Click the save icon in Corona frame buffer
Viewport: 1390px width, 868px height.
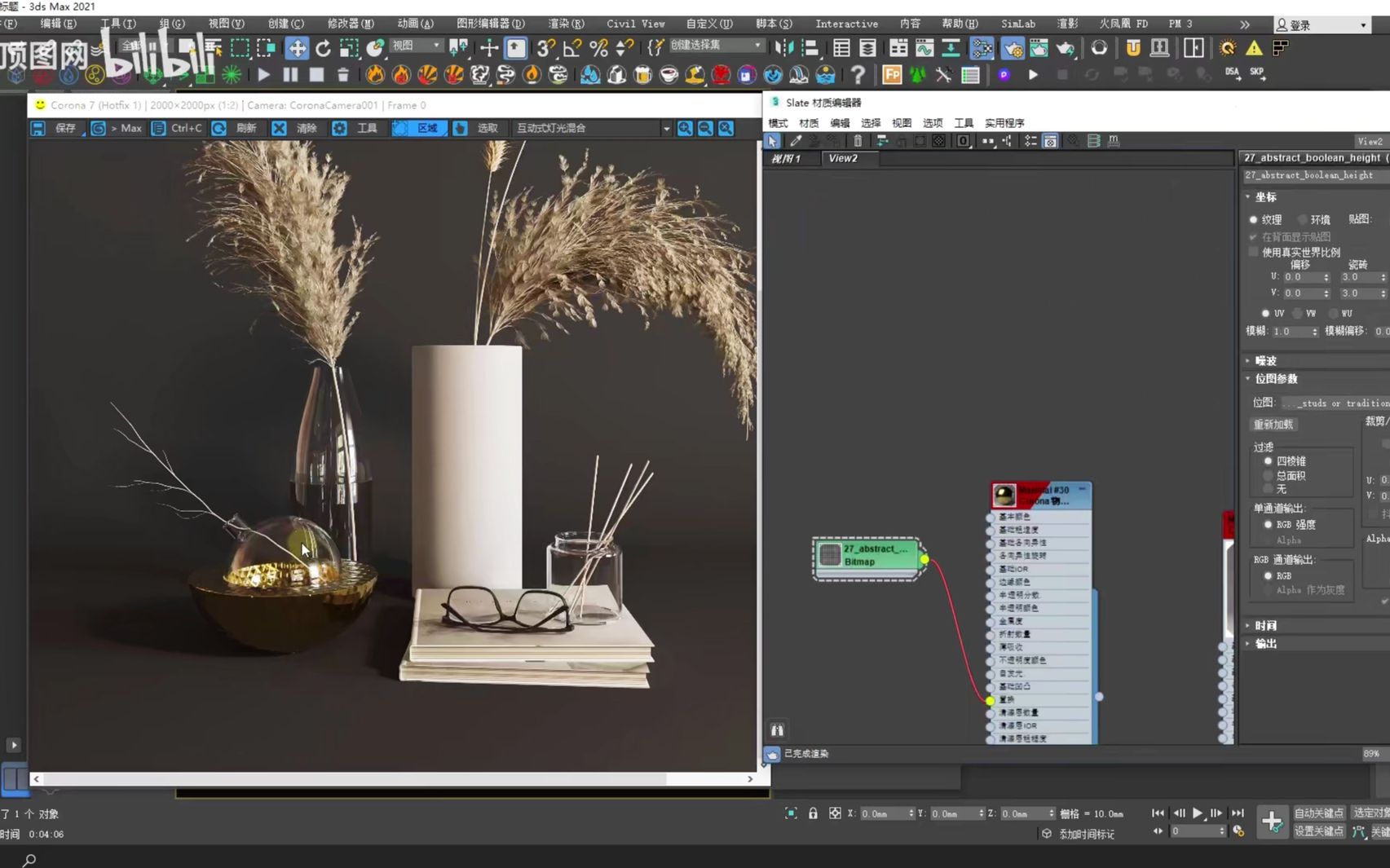(x=38, y=128)
